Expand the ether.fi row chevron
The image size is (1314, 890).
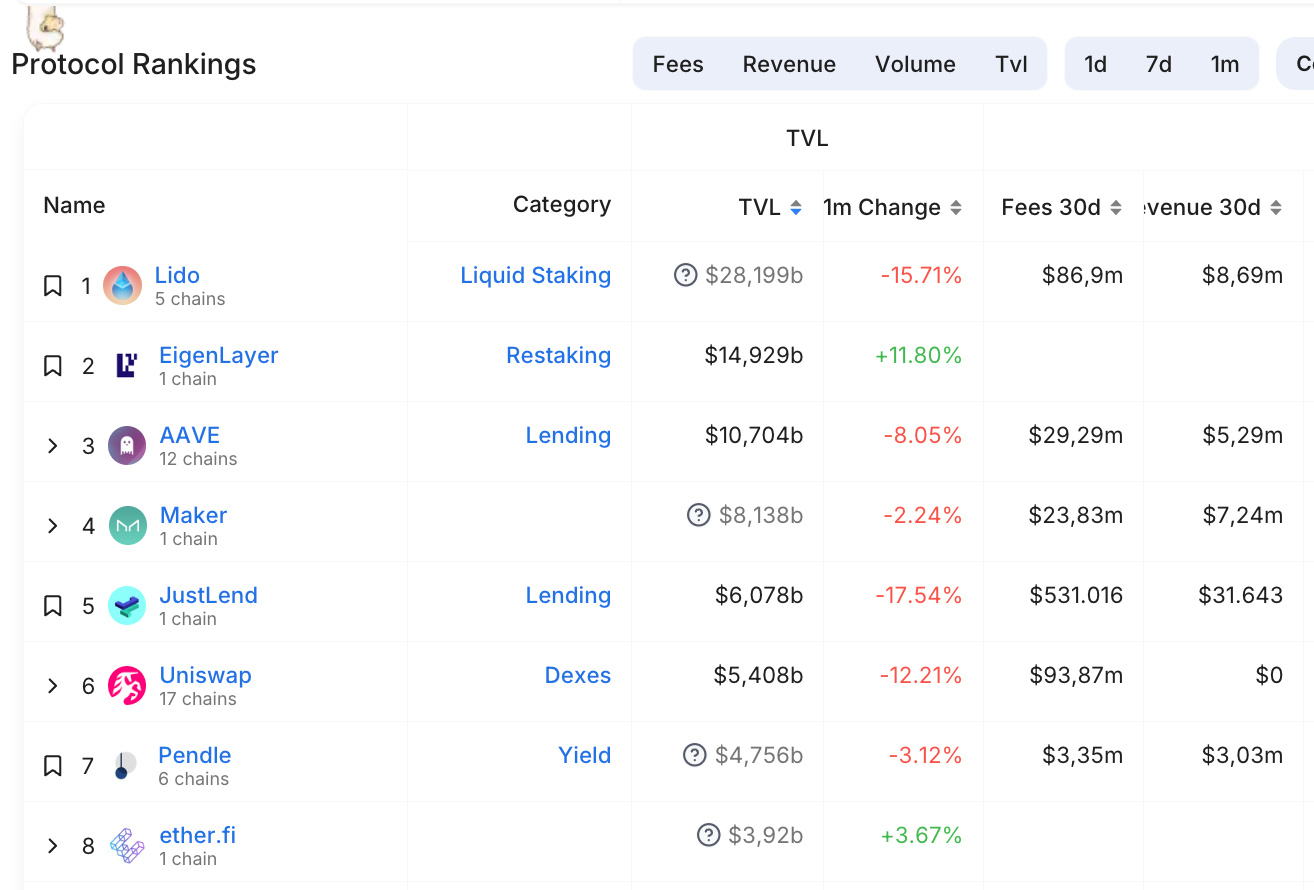click(x=53, y=846)
